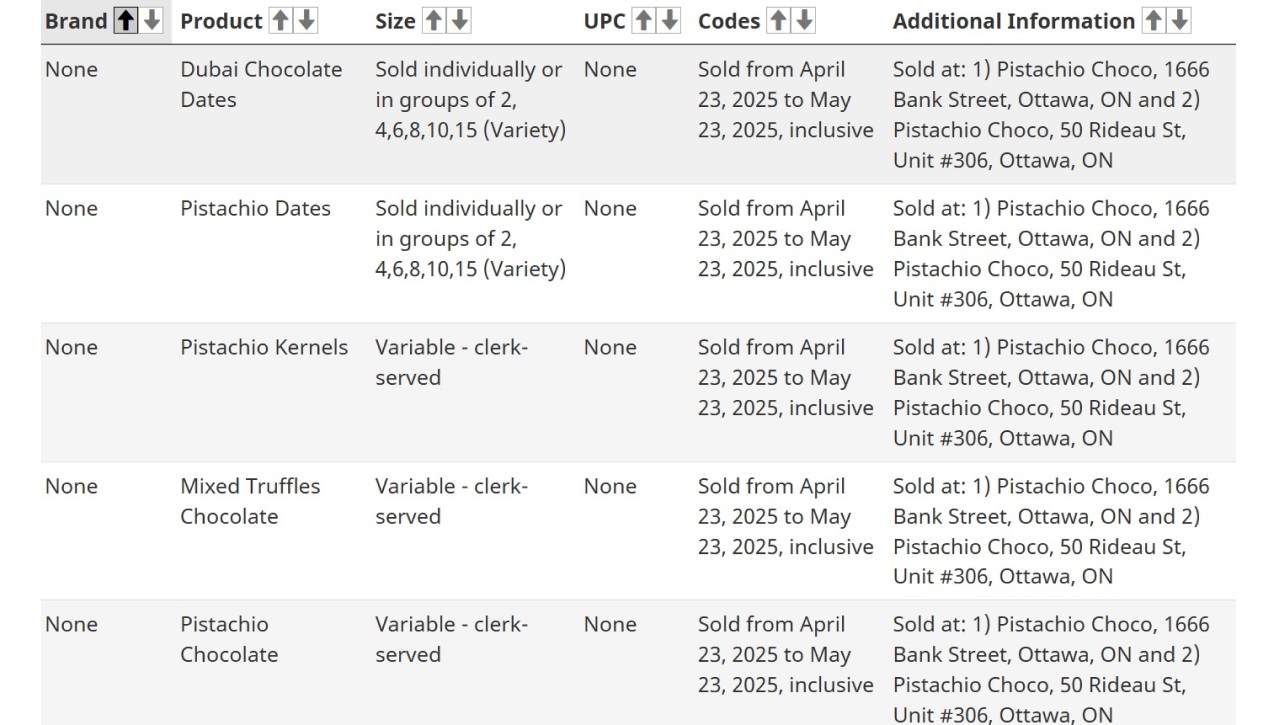Click the Additional Information column header
The image size is (1280, 725).
click(1014, 21)
